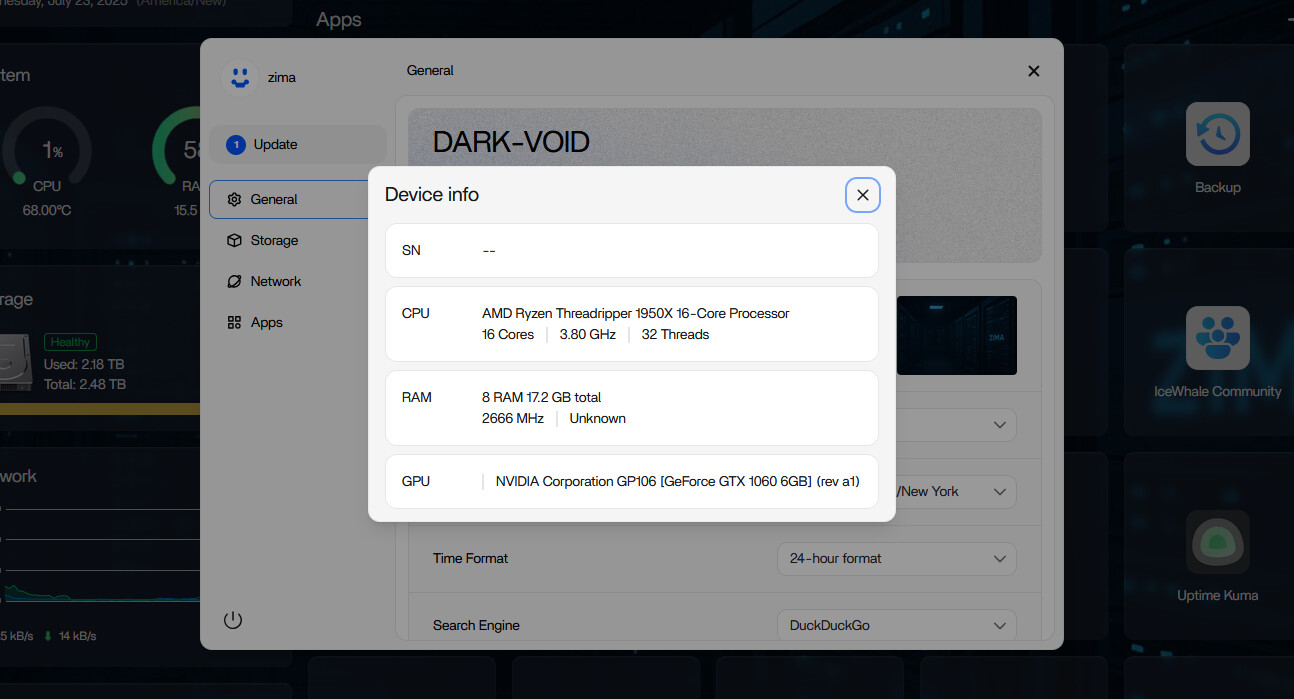Click the 14 kB/s download rate
This screenshot has width=1294, height=699.
(77, 635)
